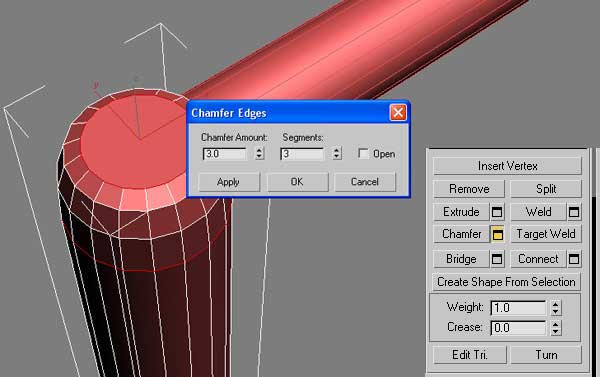The height and width of the screenshot is (377, 600).
Task: Click the Weight value field
Action: click(x=519, y=308)
